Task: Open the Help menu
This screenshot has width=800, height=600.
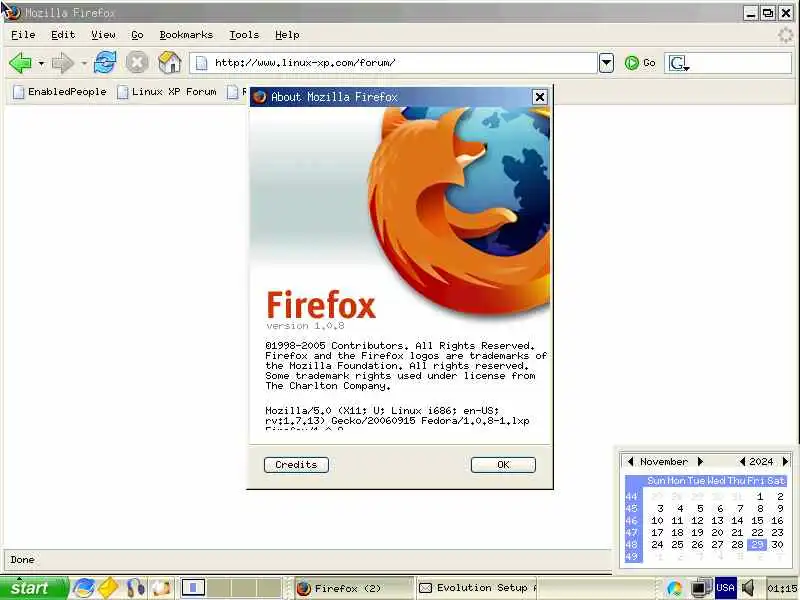Action: point(287,35)
